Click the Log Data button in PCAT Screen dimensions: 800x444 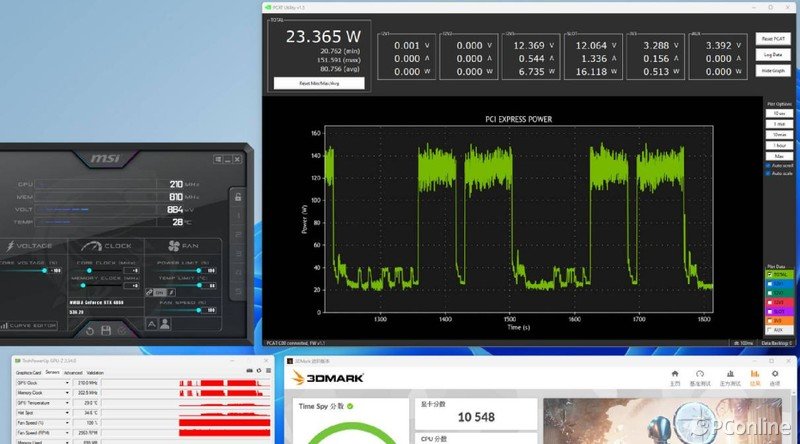[x=773, y=55]
